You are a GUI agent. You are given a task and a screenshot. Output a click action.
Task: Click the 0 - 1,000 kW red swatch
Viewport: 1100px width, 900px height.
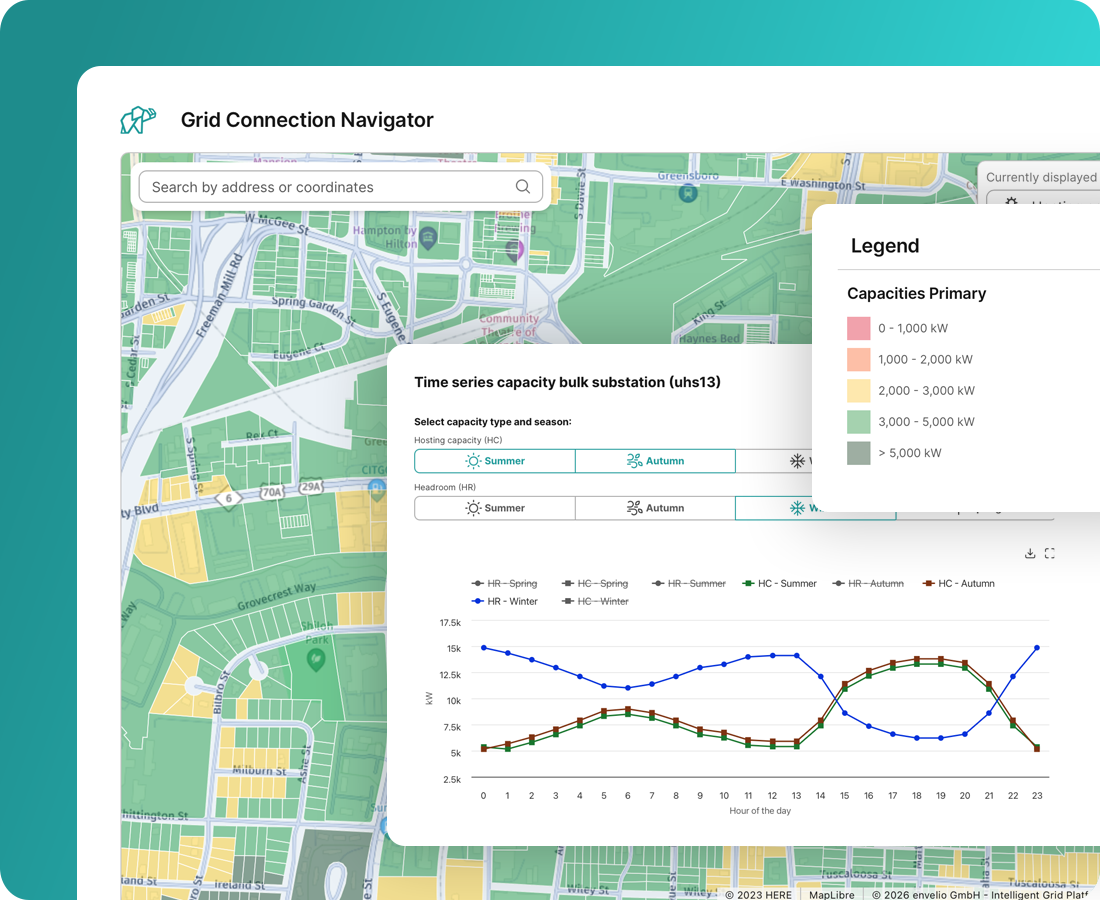point(859,328)
